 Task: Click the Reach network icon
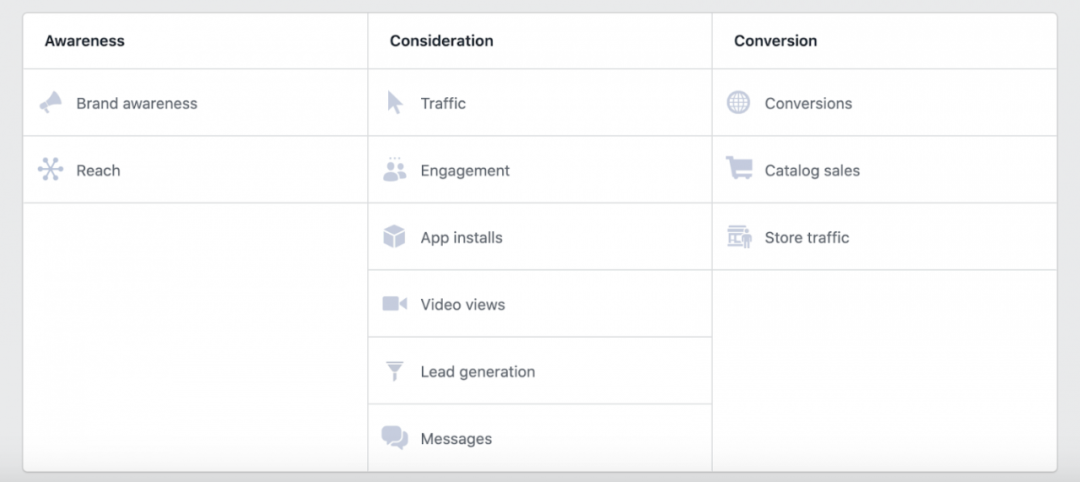point(50,170)
